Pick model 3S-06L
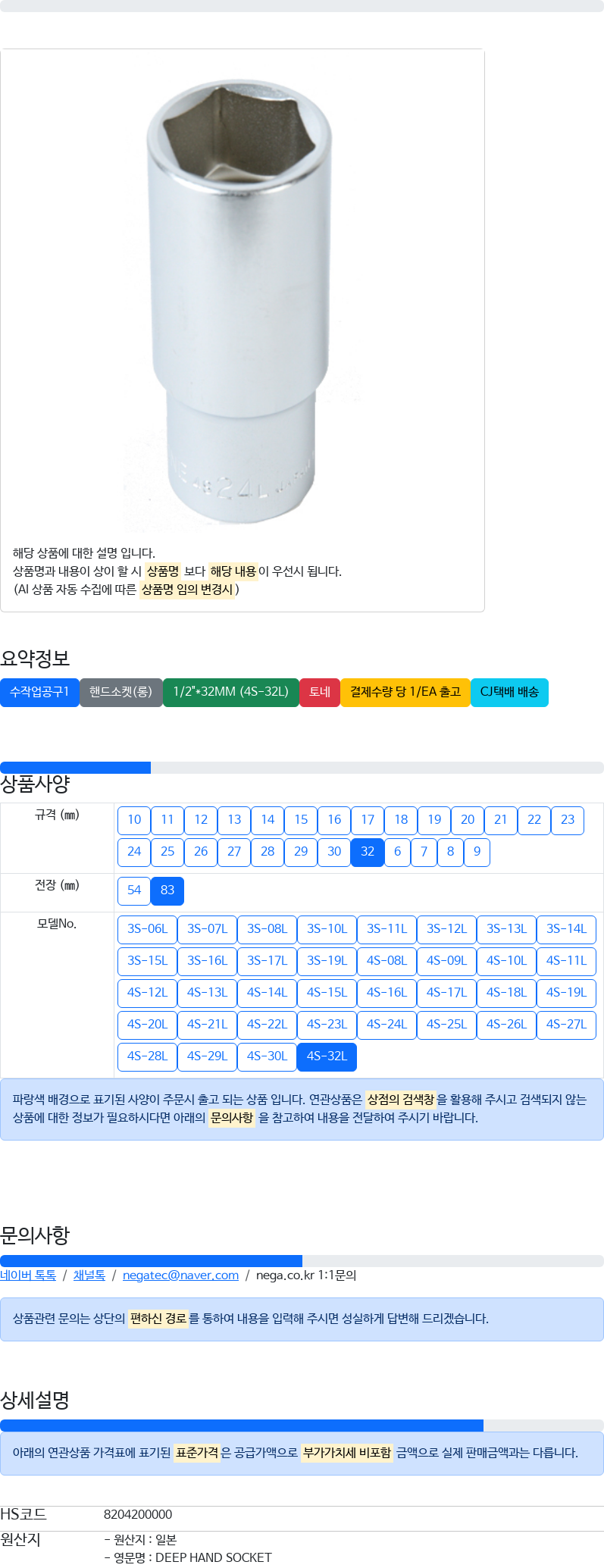 pyautogui.click(x=147, y=929)
